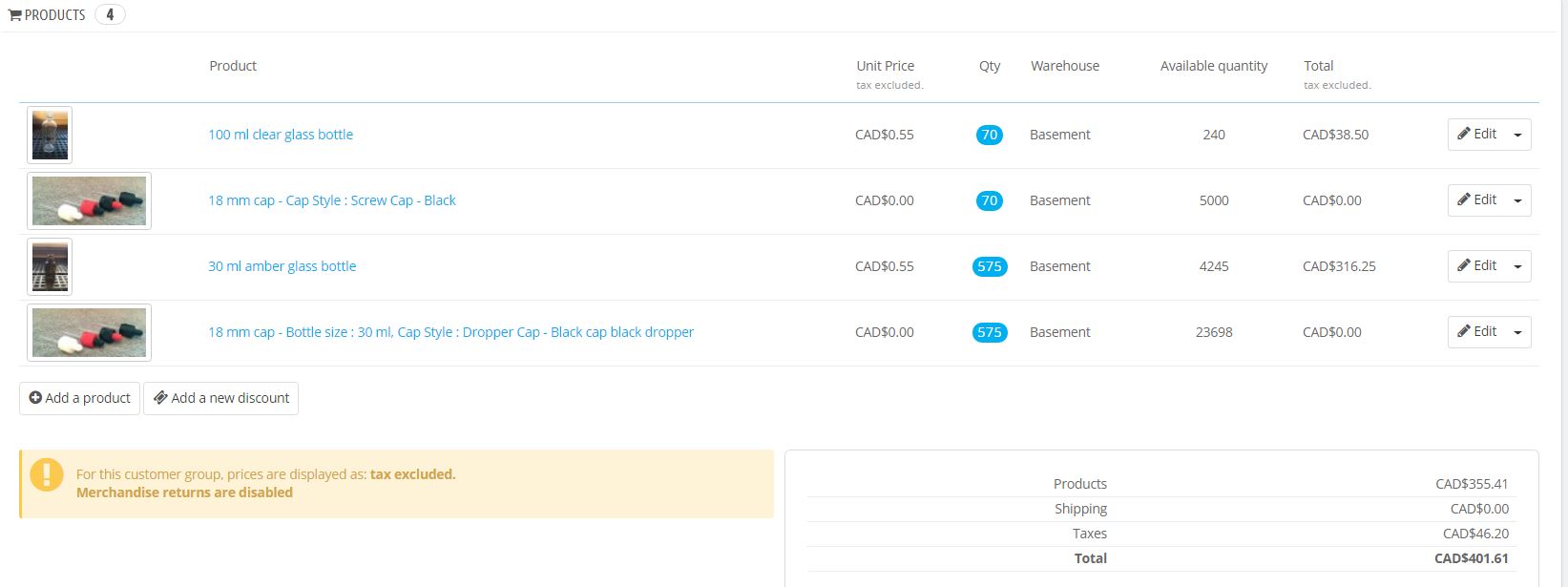The width and height of the screenshot is (1568, 587).
Task: Edit the 100 ml clear glass bottle row
Action: 1476,135
